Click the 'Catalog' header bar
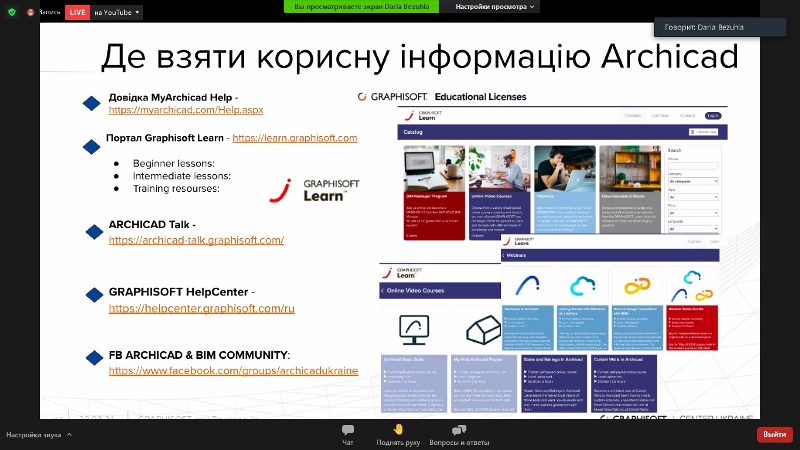The image size is (800, 450). pyautogui.click(x=562, y=132)
